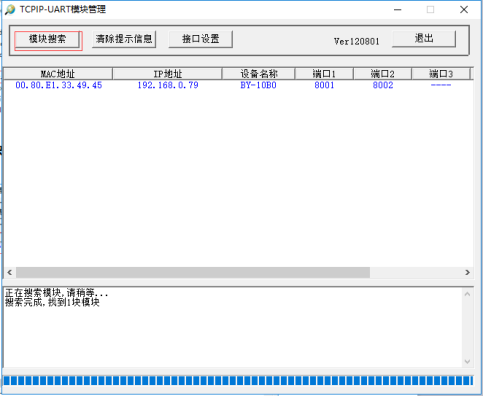Sort by IP地址 column header
Image resolution: width=483 pixels, height=396 pixels.
[167, 74]
